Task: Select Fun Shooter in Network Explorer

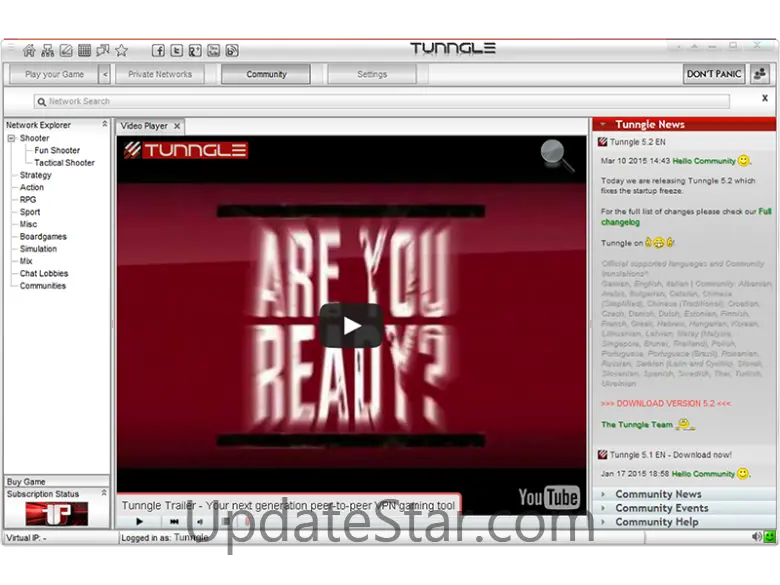Action: (57, 150)
